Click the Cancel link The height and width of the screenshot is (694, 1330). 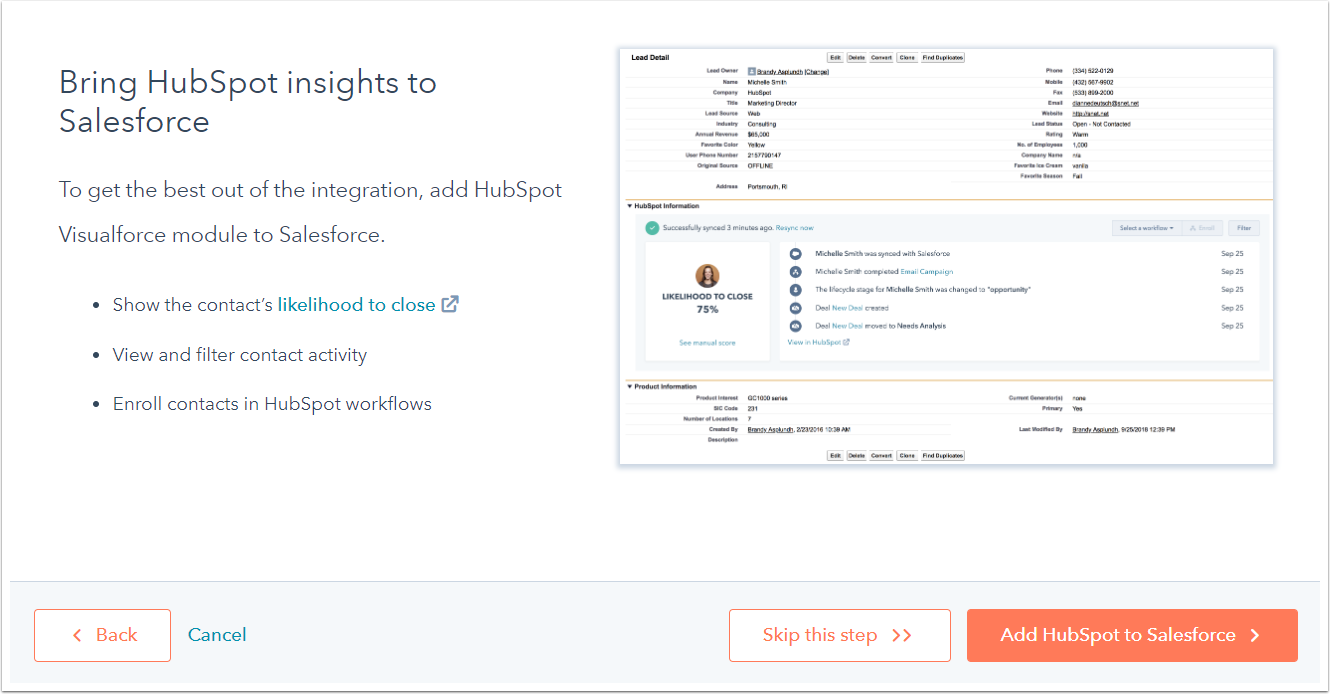(217, 635)
